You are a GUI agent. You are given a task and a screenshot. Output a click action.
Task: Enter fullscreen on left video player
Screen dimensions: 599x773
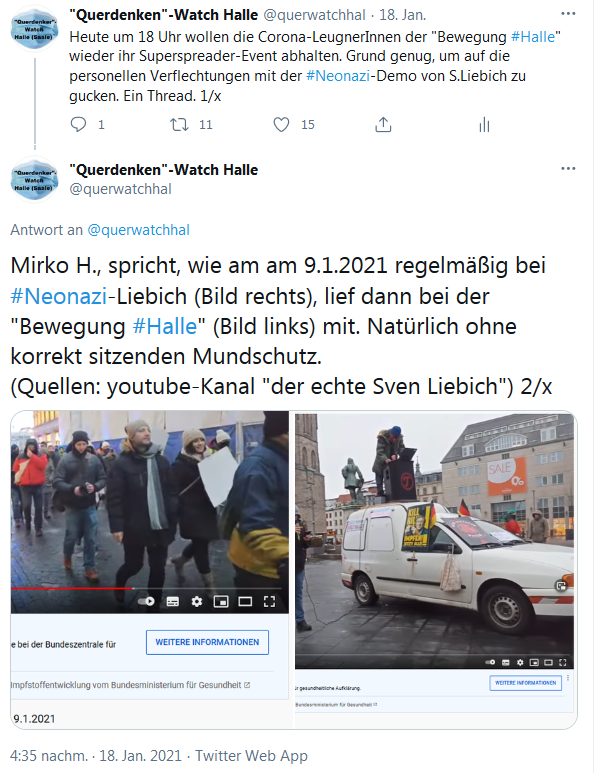269,601
